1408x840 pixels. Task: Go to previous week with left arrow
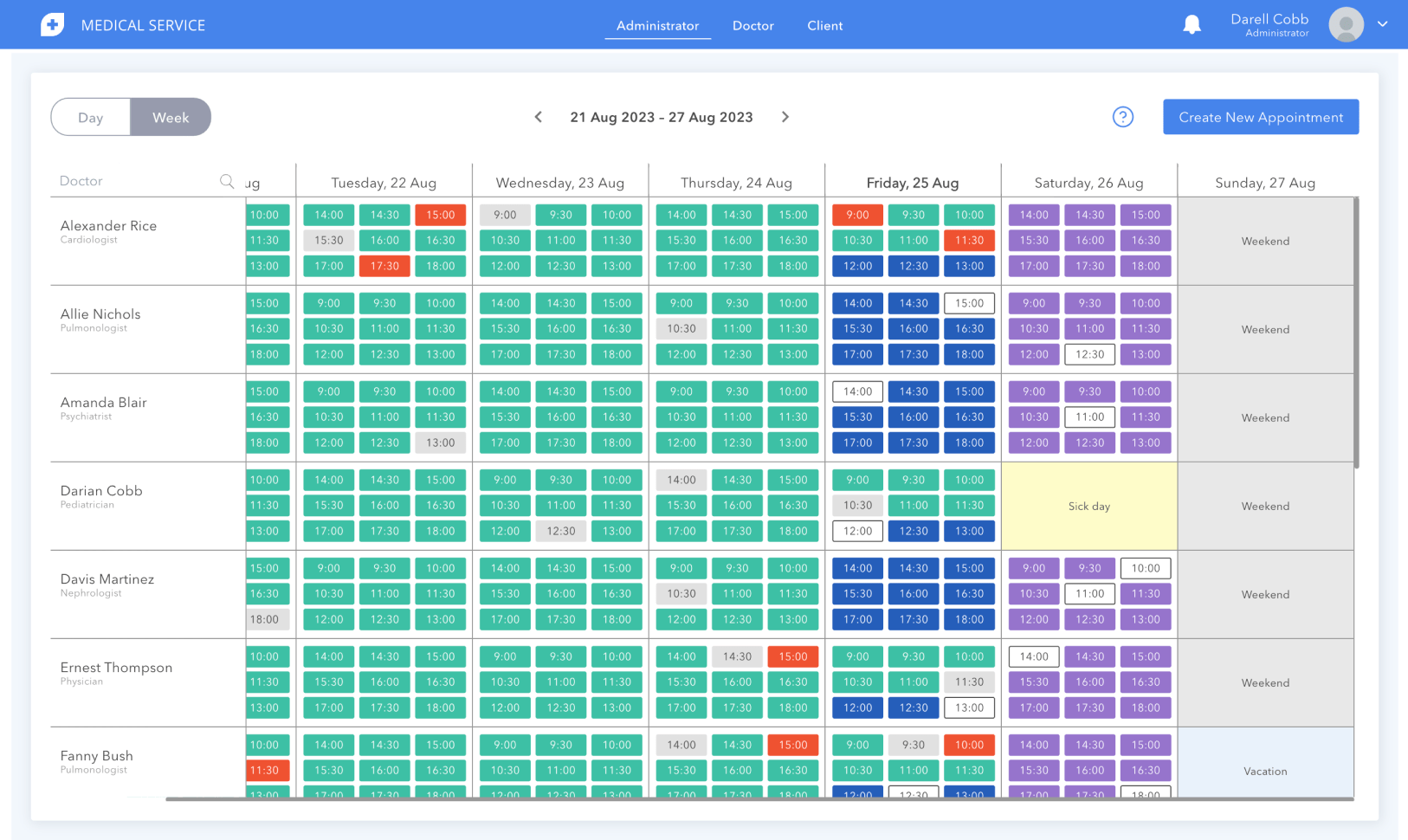tap(539, 117)
